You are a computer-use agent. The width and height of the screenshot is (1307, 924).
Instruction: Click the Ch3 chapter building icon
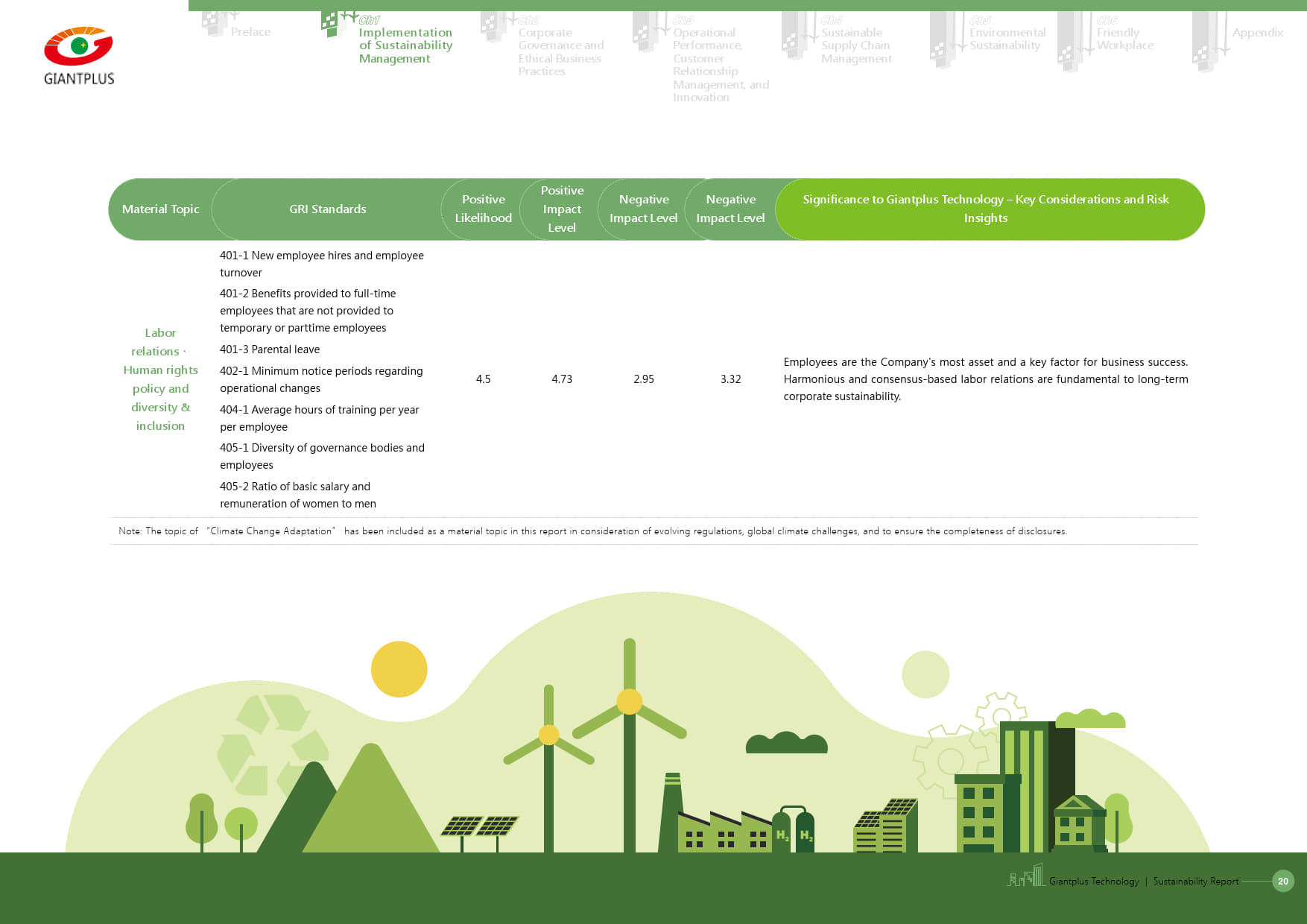click(x=645, y=31)
